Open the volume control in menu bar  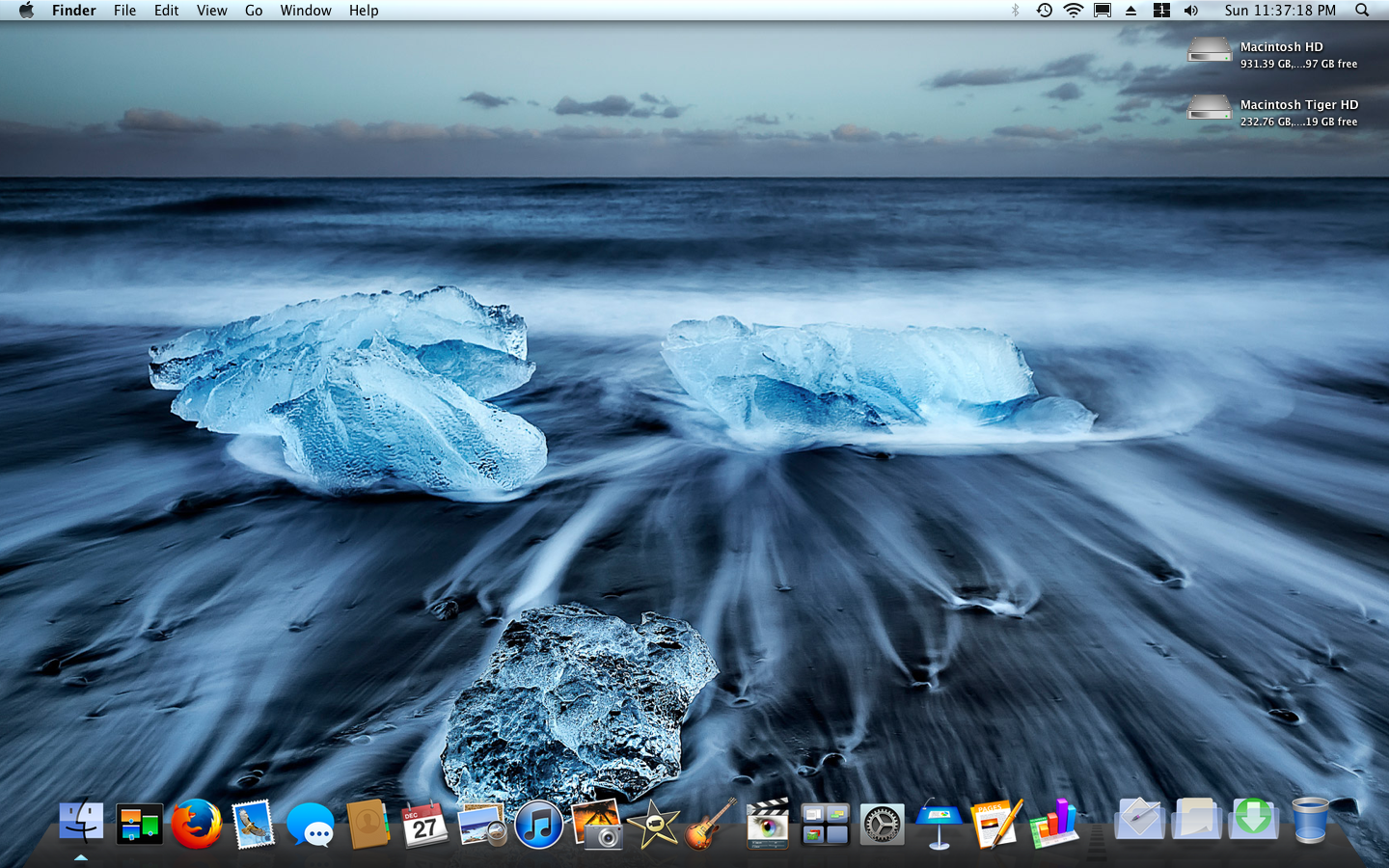pyautogui.click(x=1191, y=11)
